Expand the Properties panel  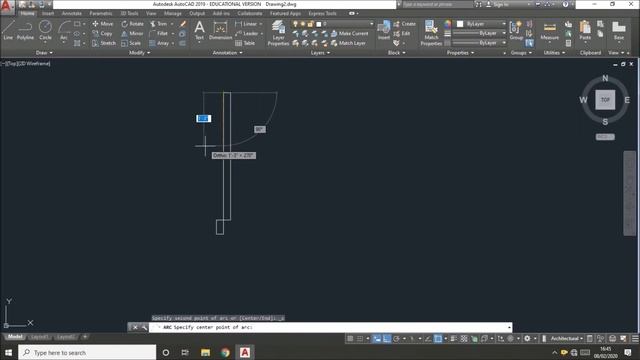[x=460, y=53]
